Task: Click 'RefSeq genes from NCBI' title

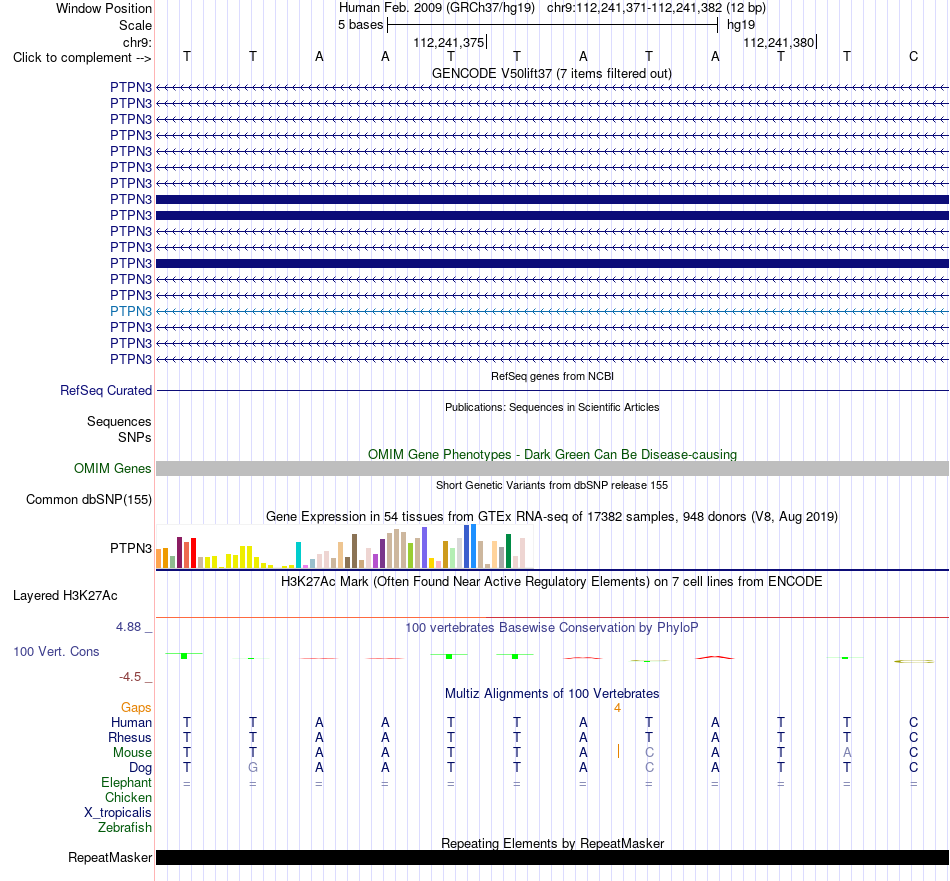Action: coord(552,376)
